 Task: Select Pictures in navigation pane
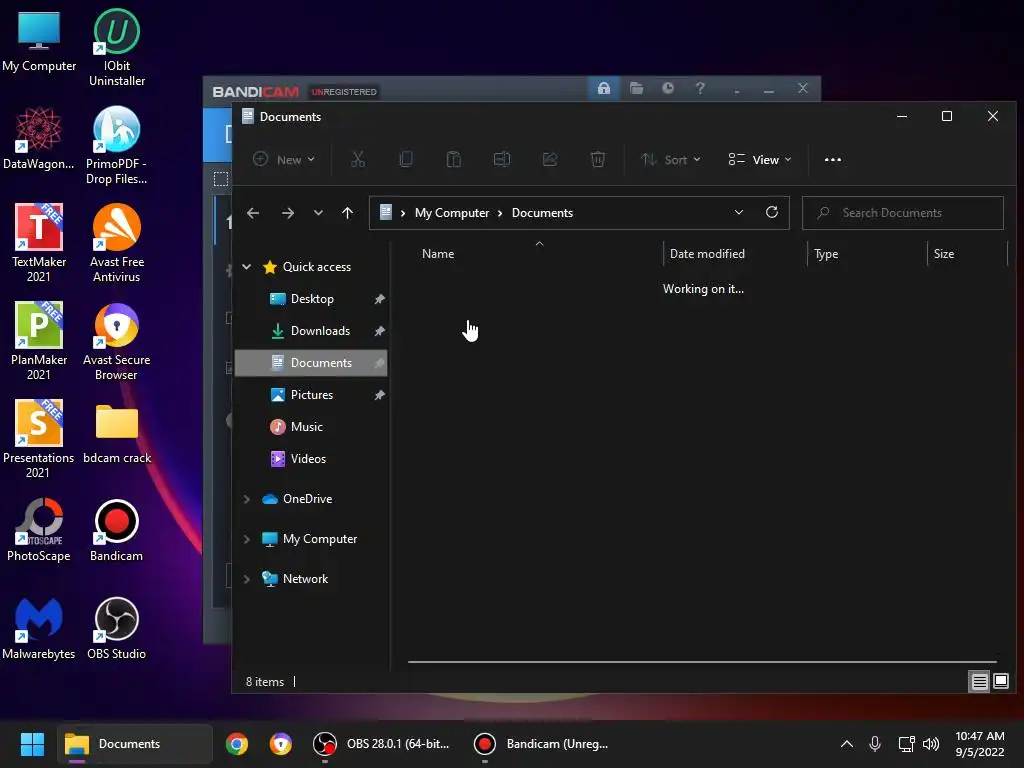tap(311, 394)
